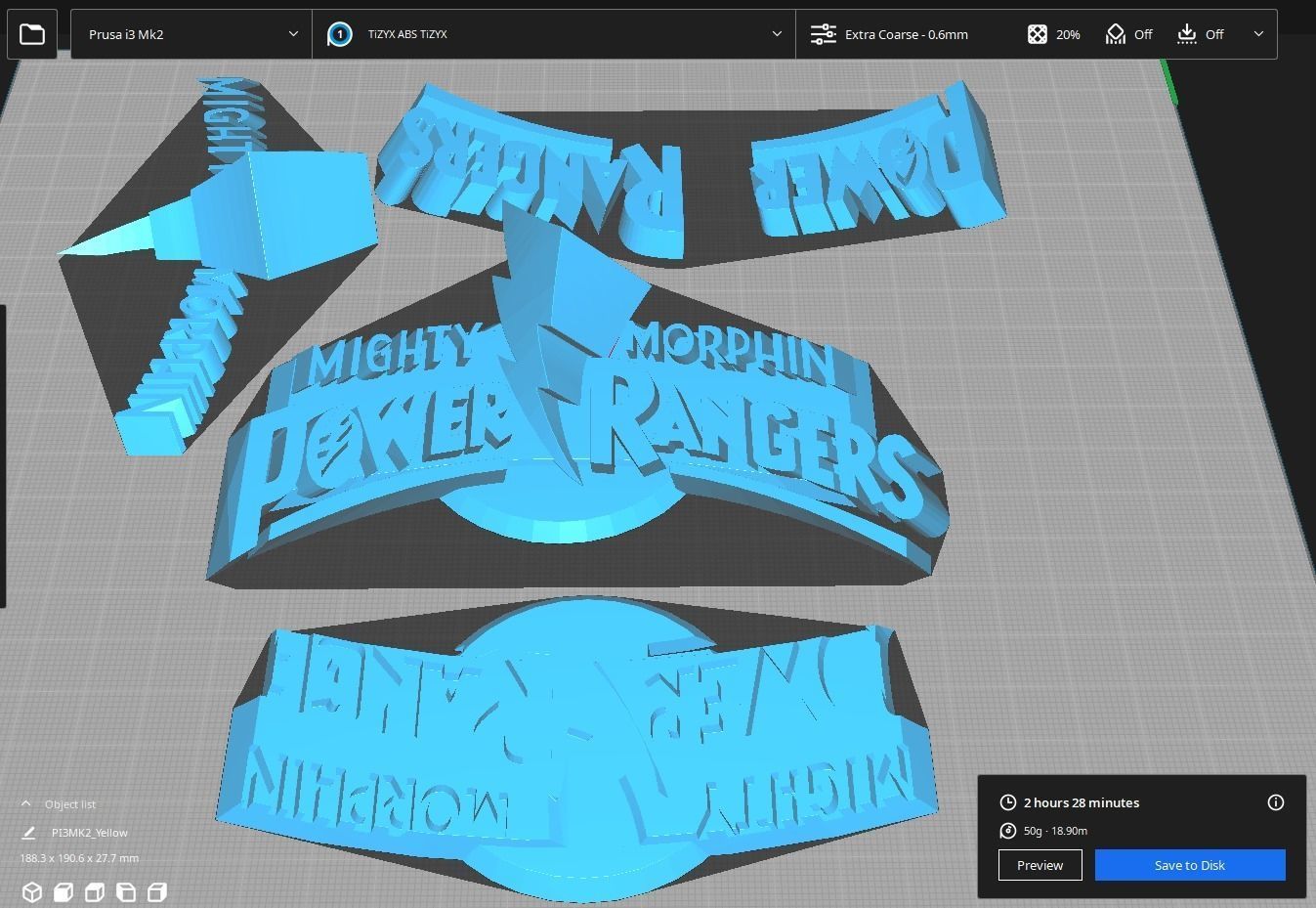This screenshot has height=908, width=1316.
Task: Switch to left side view icon
Action: coord(126,891)
